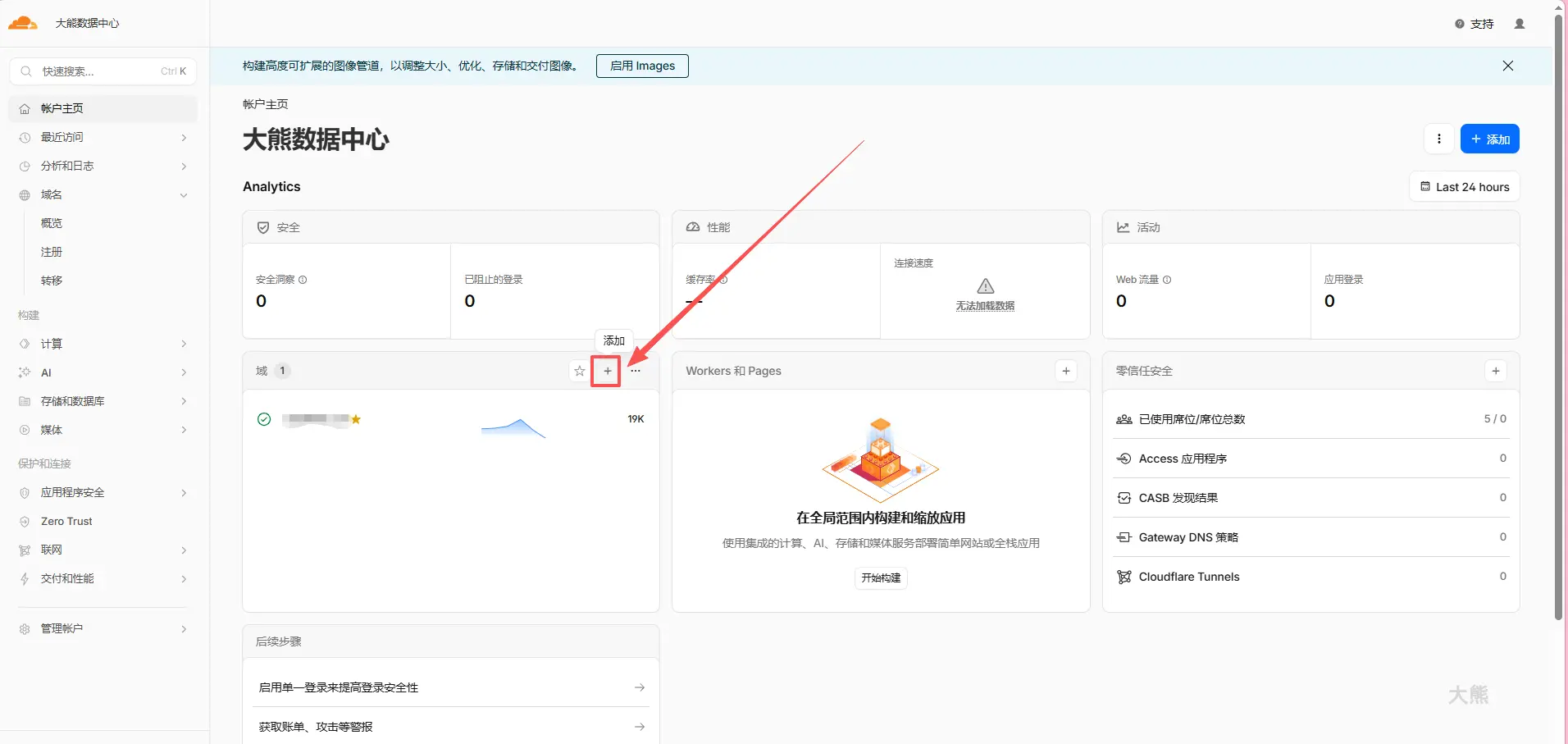Click the 启用 Images button

(642, 66)
